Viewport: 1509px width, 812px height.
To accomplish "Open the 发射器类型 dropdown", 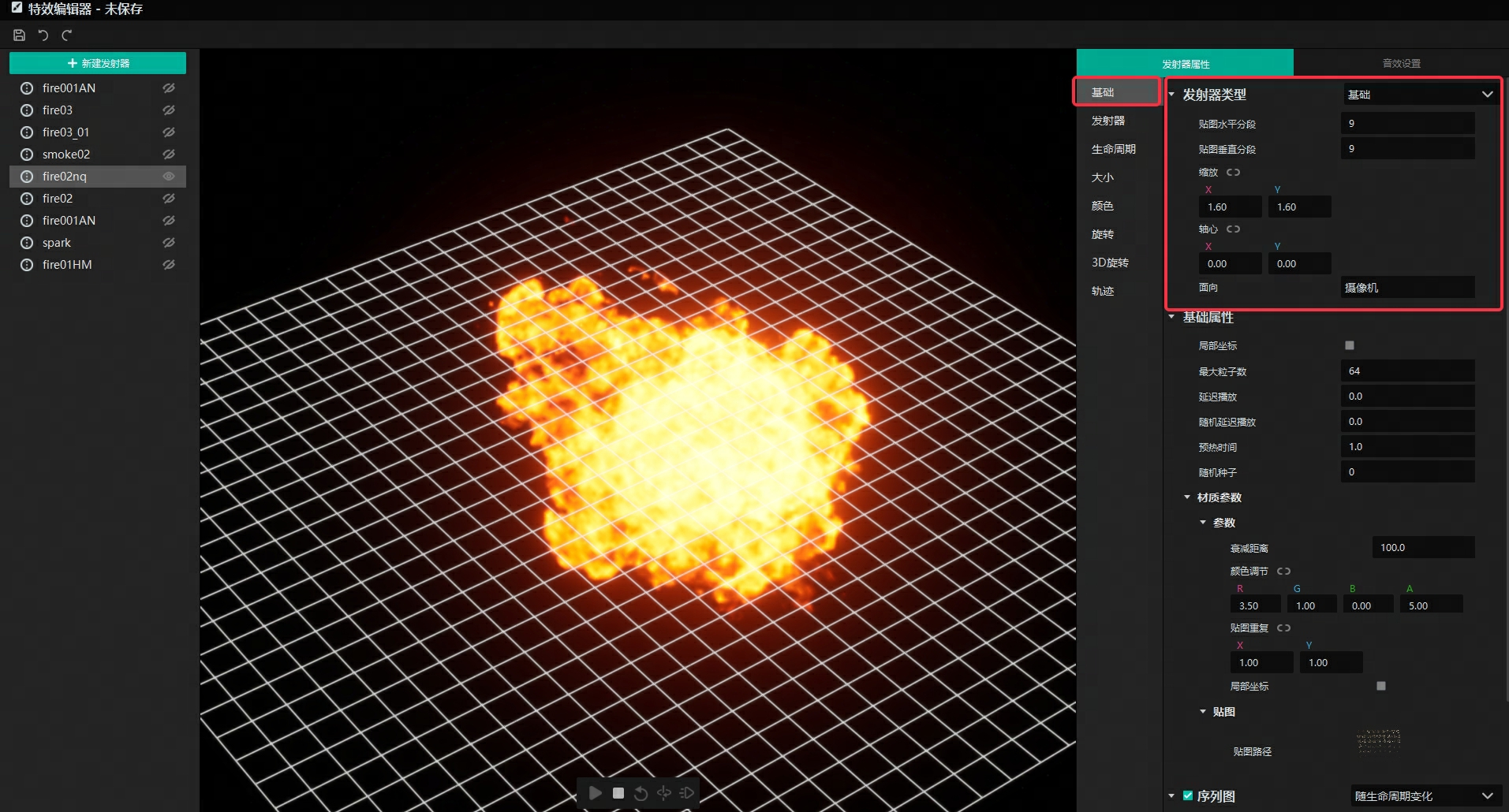I will [x=1418, y=95].
